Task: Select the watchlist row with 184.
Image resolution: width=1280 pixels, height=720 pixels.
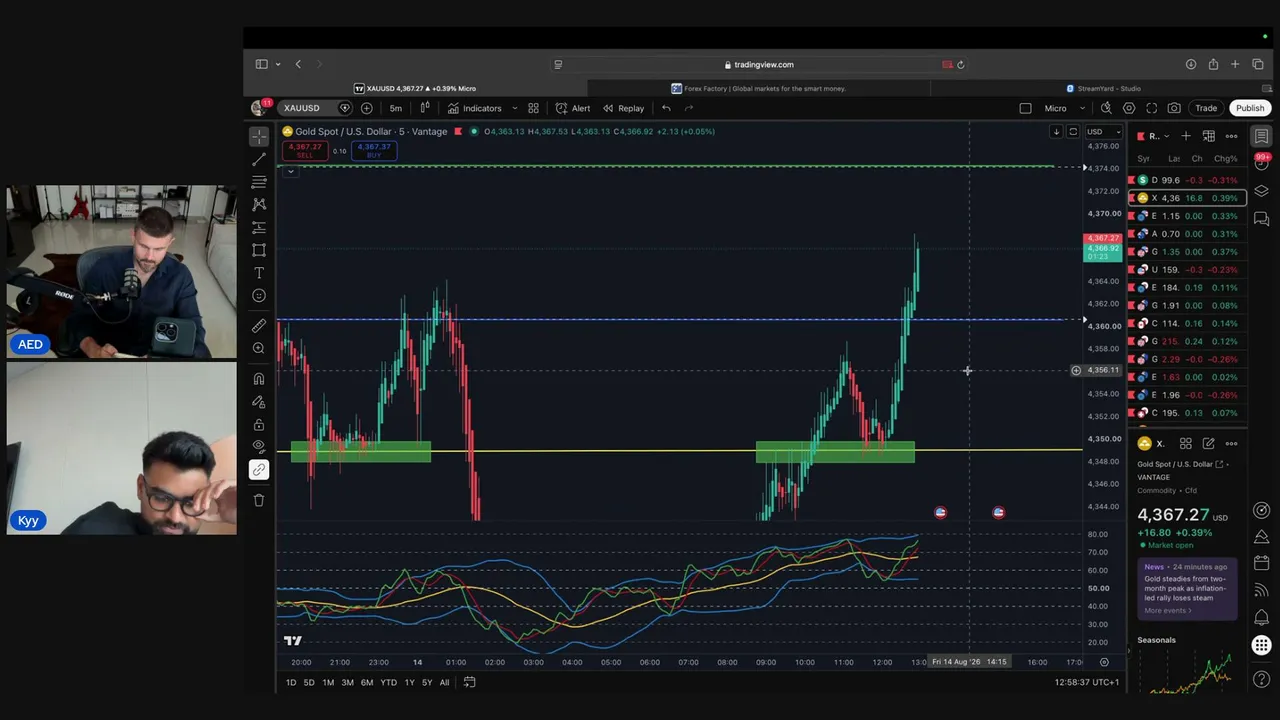Action: [1187, 288]
